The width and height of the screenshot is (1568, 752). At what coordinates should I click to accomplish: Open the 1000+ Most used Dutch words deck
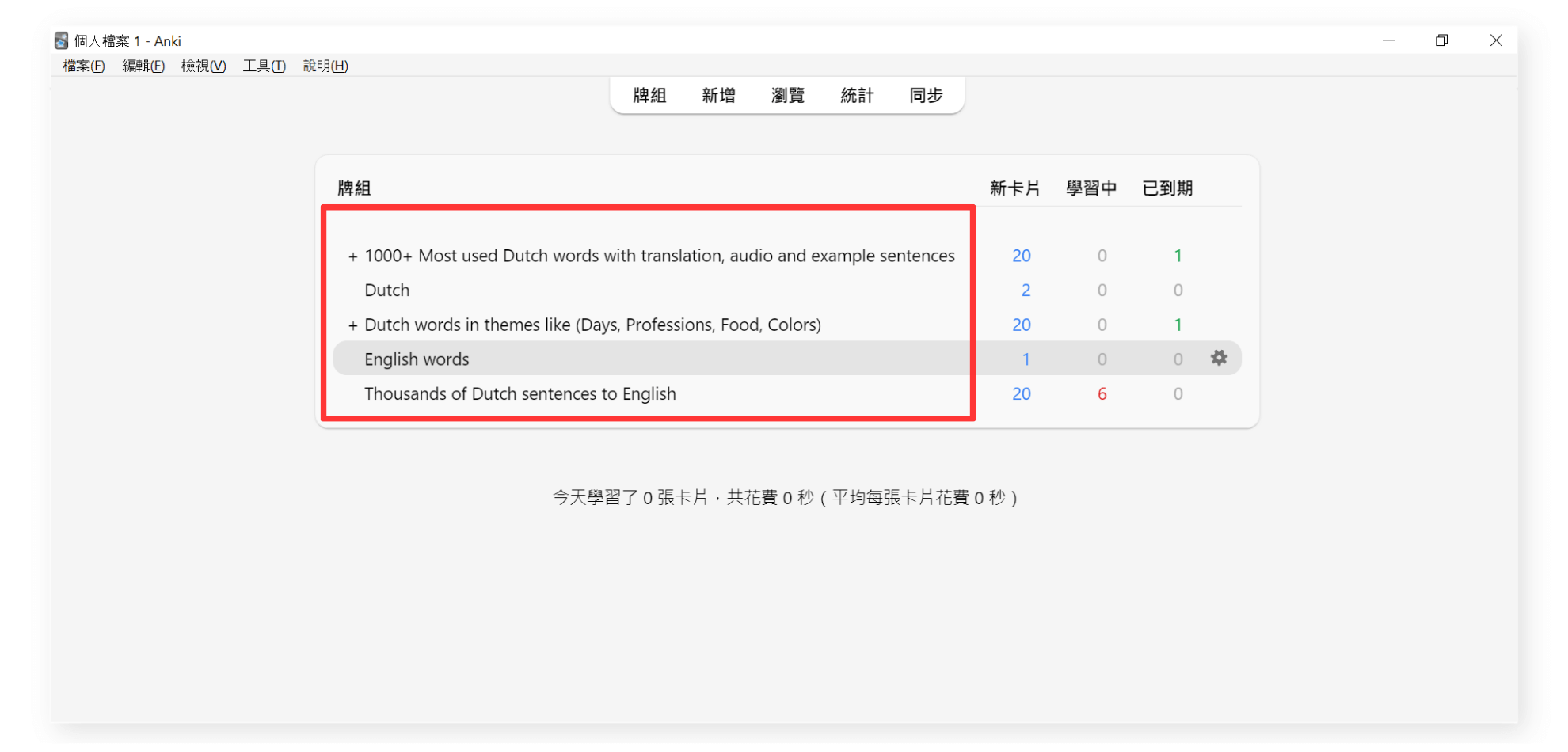pos(659,256)
